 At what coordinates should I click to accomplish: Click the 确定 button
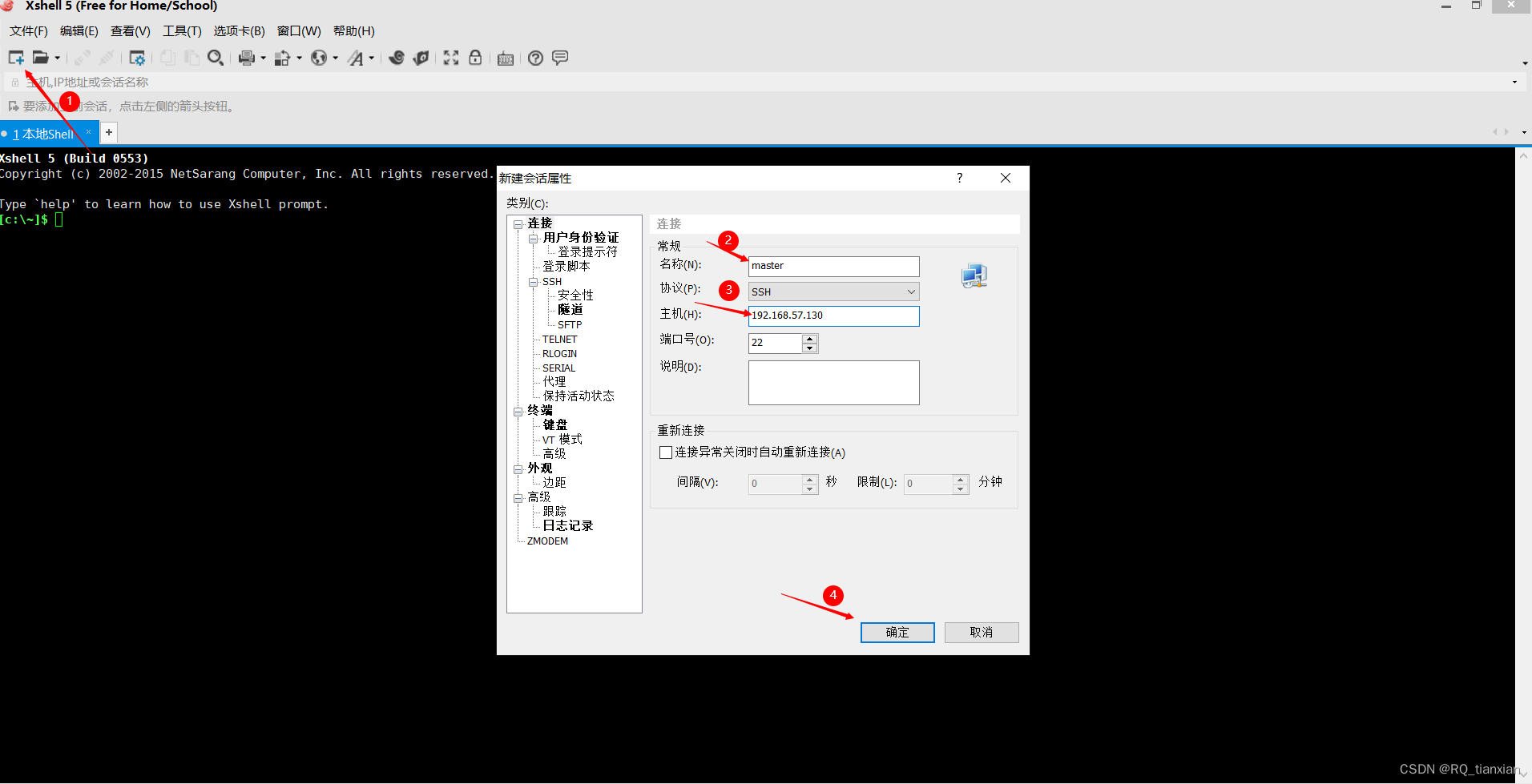897,633
